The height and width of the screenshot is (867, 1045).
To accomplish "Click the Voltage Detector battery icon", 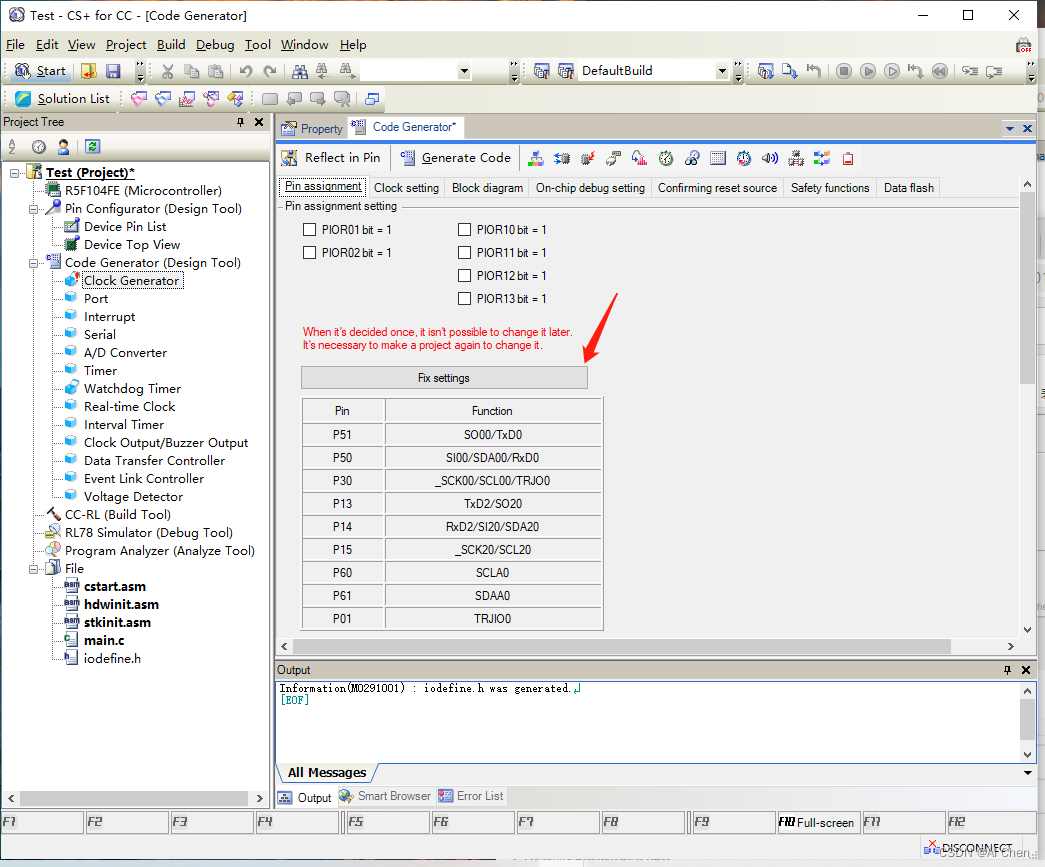I will tap(848, 158).
